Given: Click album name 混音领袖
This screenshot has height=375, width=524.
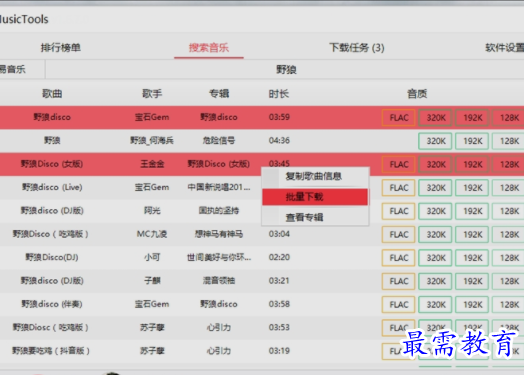Looking at the screenshot, I should 219,281.
